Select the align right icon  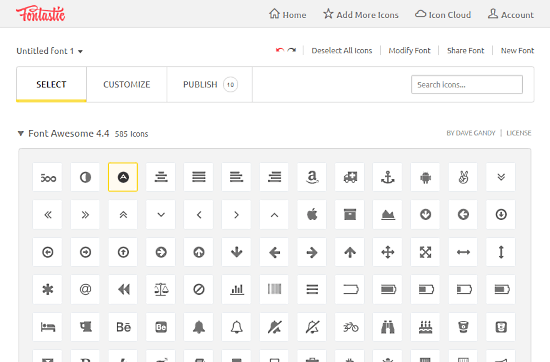coord(274,177)
